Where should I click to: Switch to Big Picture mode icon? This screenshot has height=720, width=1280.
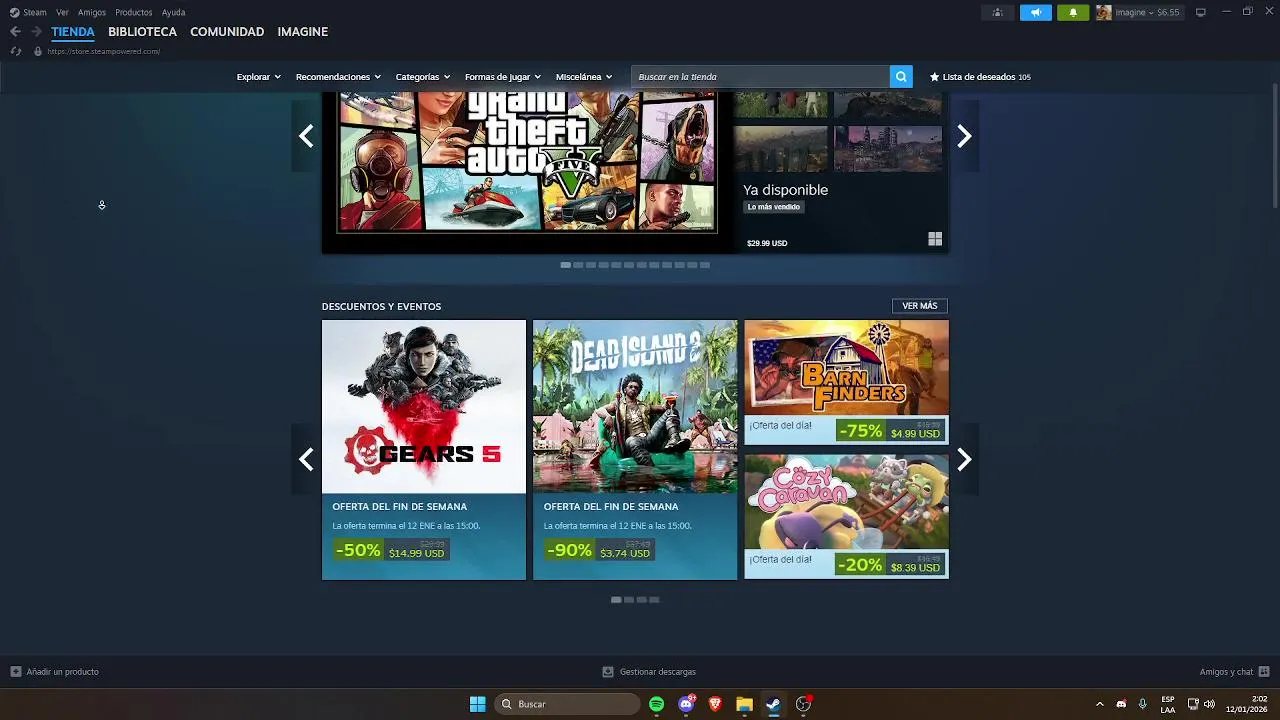(x=1201, y=12)
